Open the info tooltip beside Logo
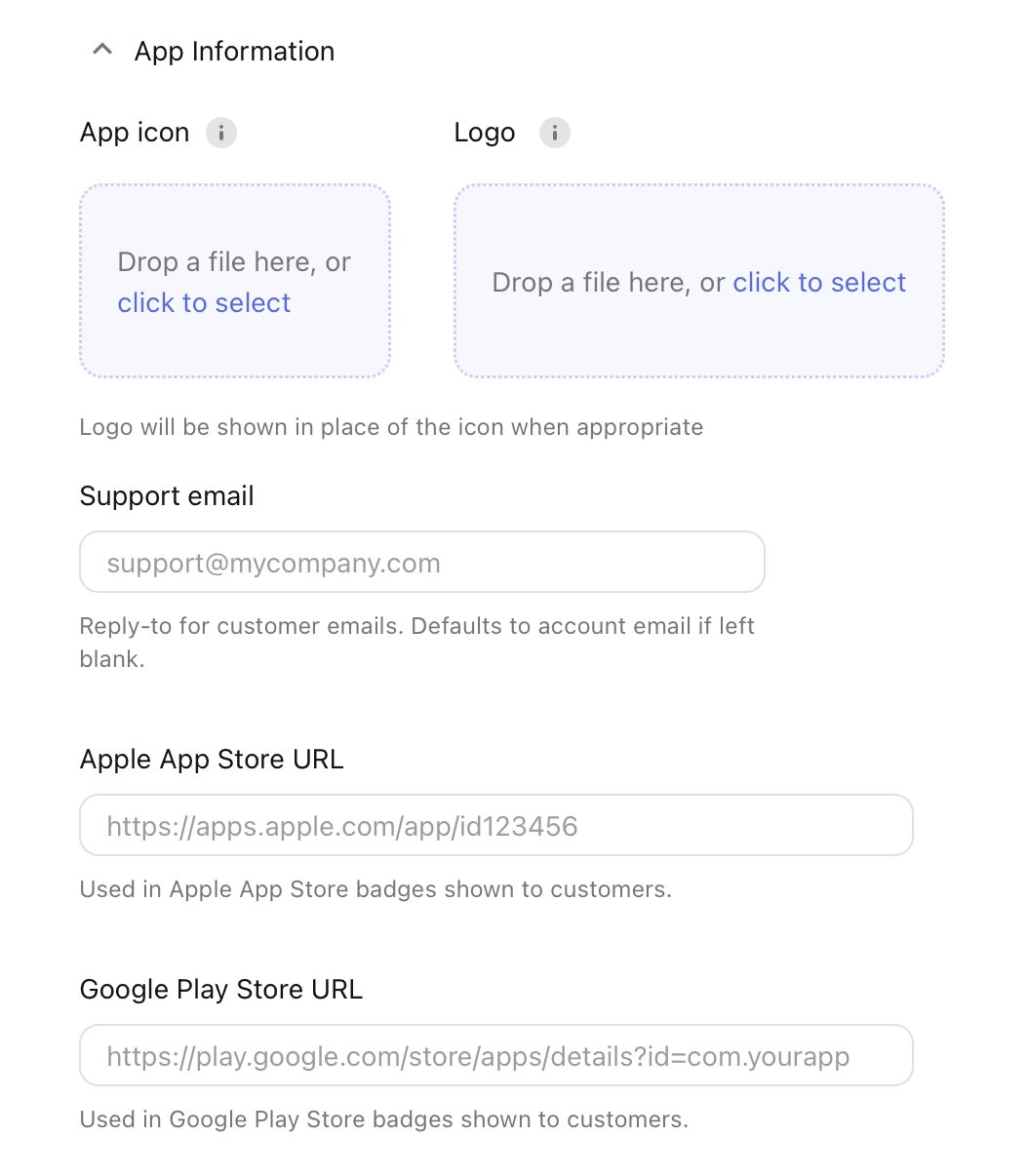 tap(555, 133)
